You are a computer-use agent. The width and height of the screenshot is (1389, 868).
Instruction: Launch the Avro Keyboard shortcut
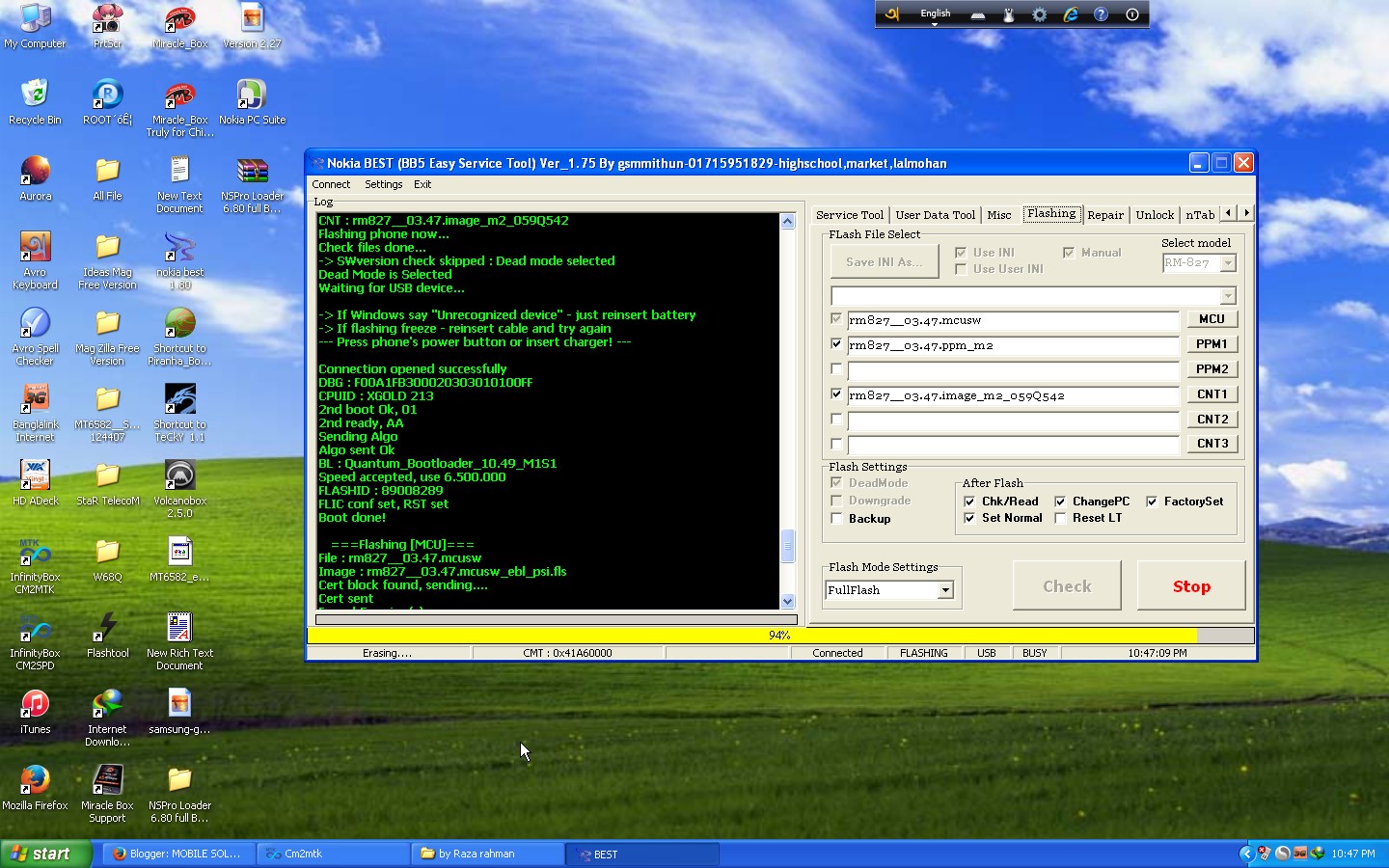coord(35,260)
